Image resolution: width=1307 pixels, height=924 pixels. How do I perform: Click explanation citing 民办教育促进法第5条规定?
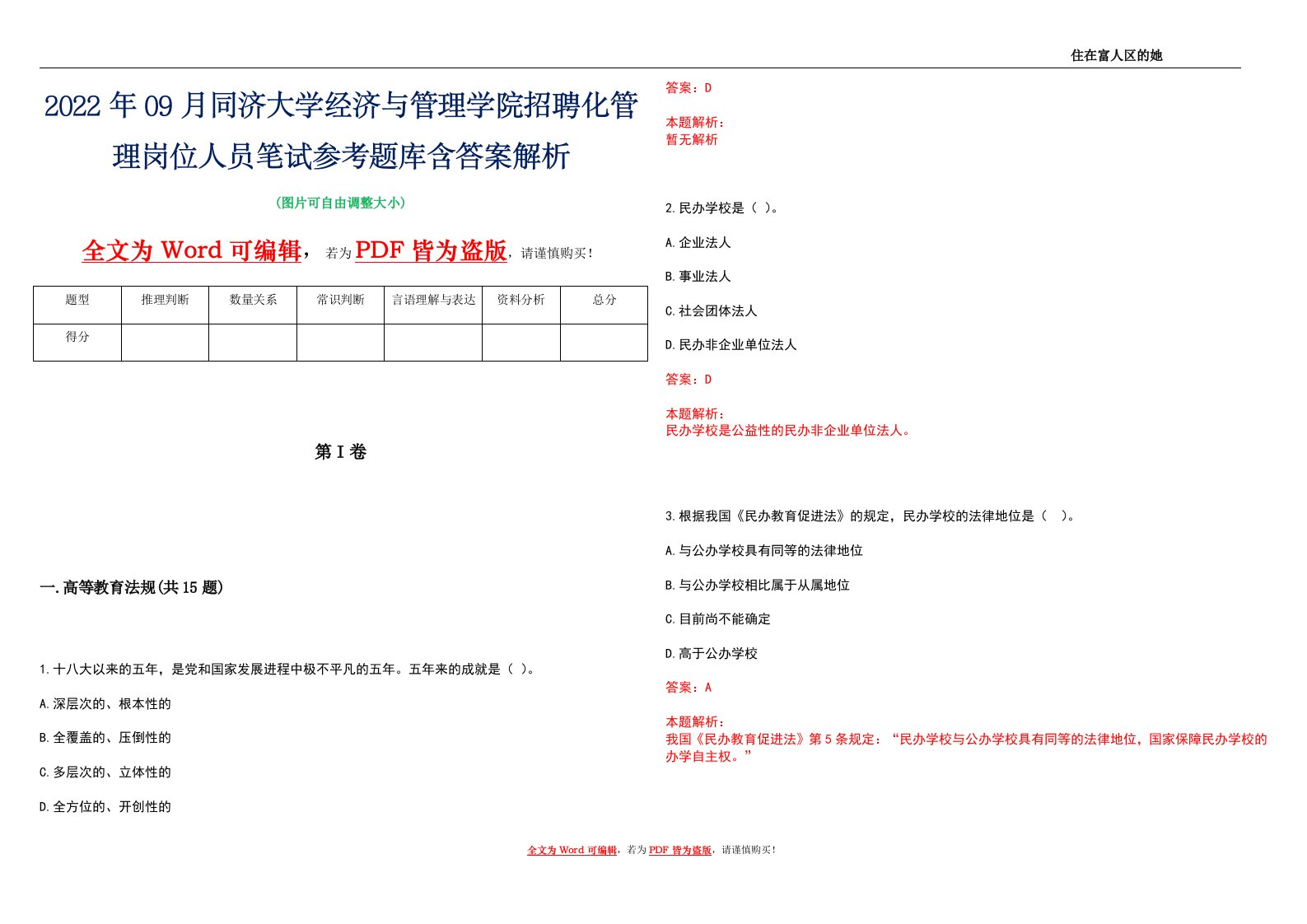click(966, 748)
